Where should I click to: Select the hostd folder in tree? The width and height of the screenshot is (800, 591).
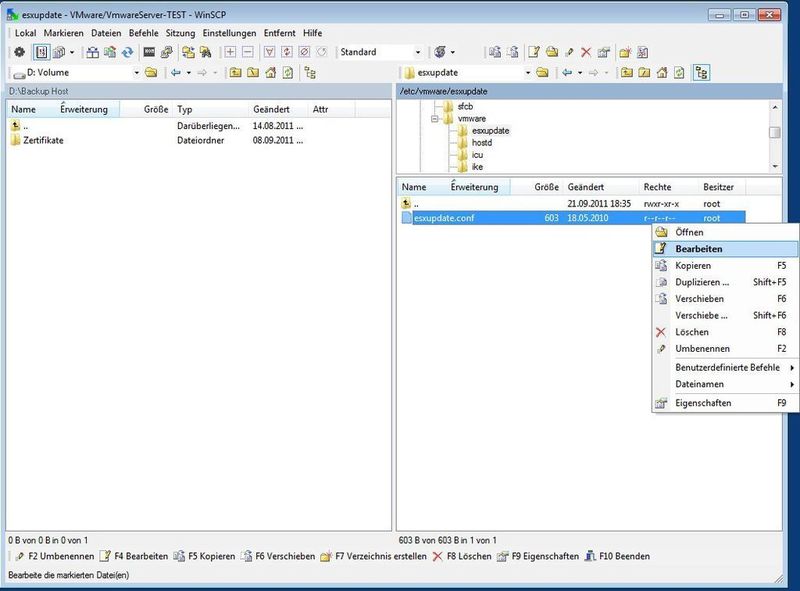[482, 143]
